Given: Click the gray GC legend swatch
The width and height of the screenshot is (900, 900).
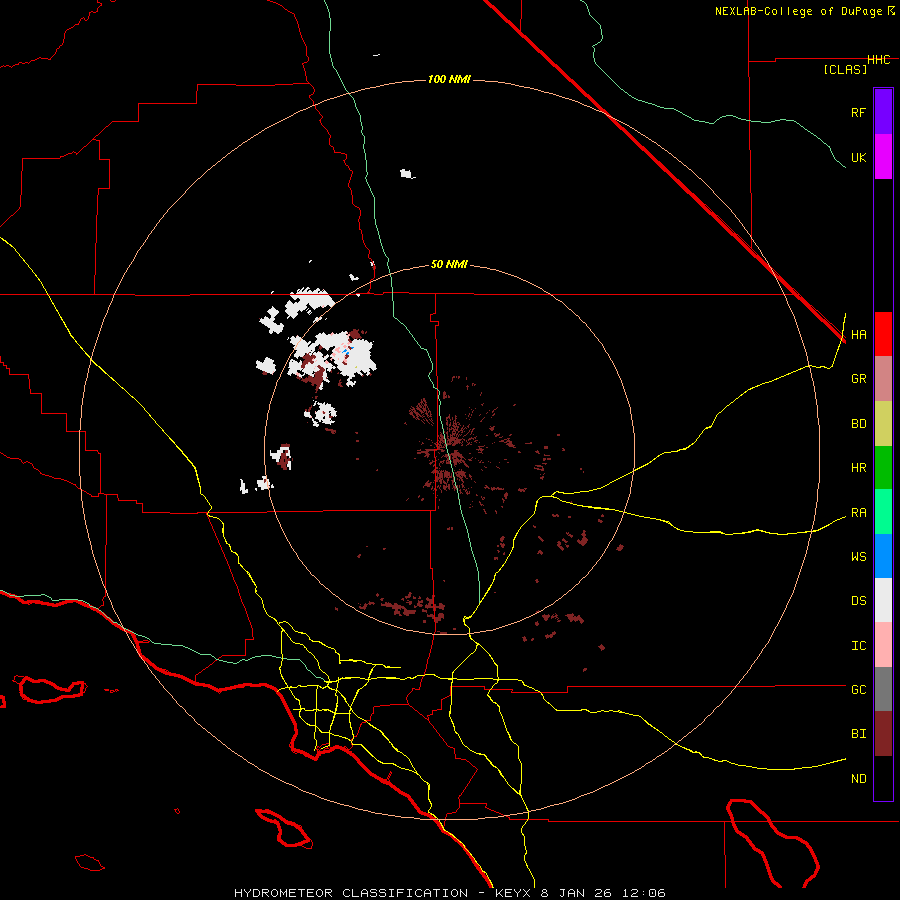Looking at the screenshot, I should coord(882,689).
